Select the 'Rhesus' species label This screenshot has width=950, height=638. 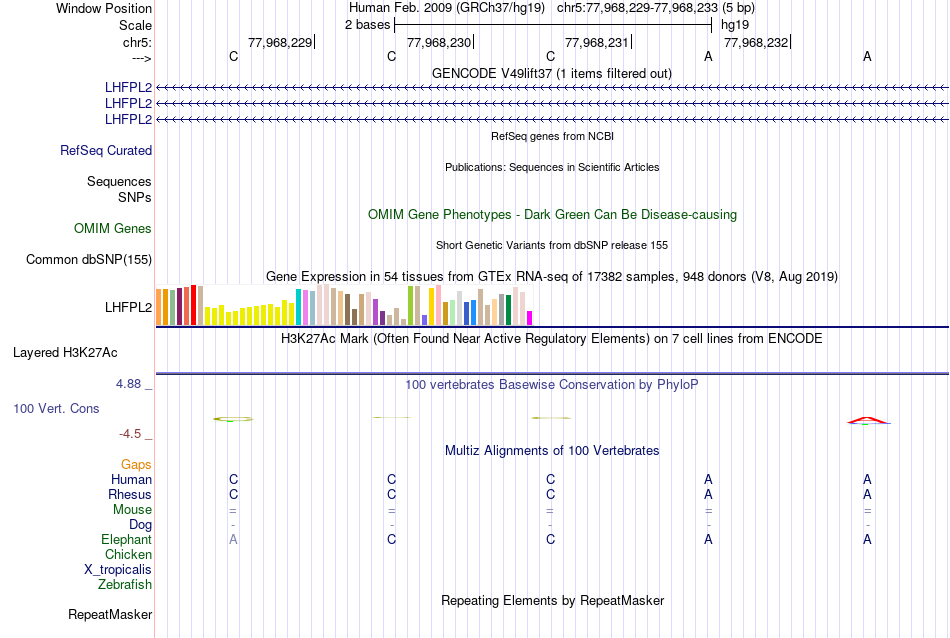coord(130,494)
